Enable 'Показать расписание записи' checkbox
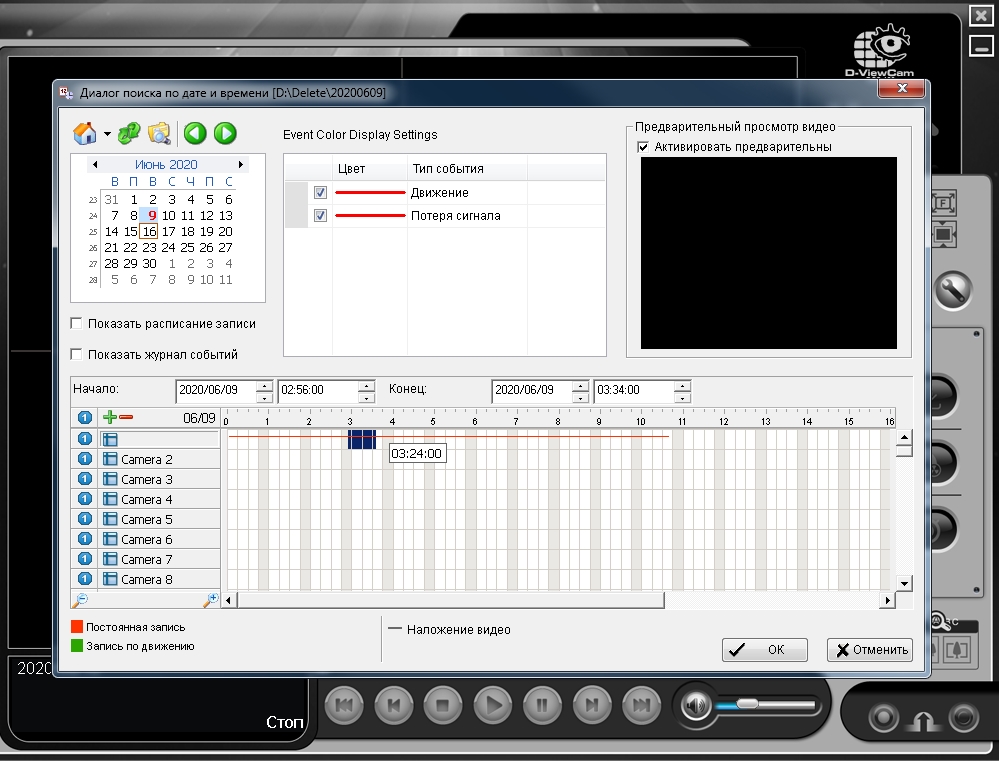 point(77,324)
